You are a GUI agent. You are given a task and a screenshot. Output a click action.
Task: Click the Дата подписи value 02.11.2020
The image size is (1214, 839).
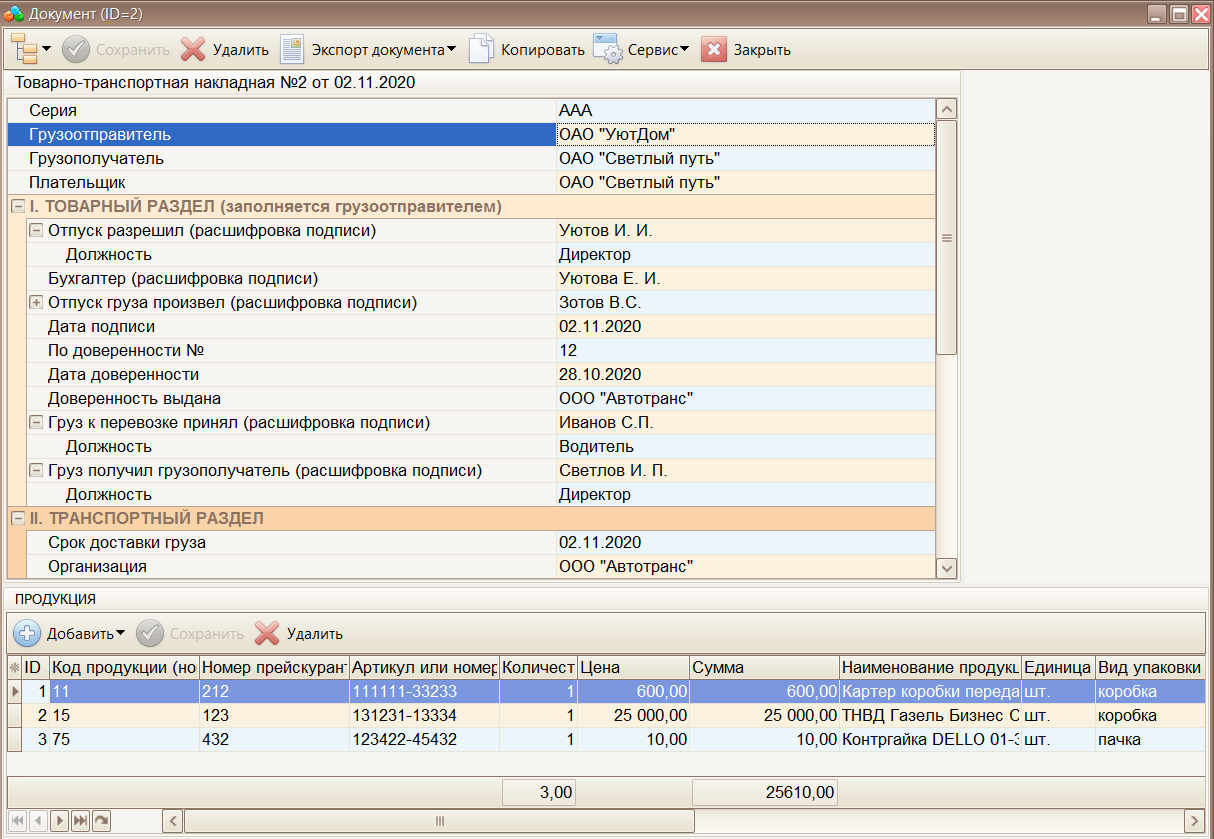745,327
